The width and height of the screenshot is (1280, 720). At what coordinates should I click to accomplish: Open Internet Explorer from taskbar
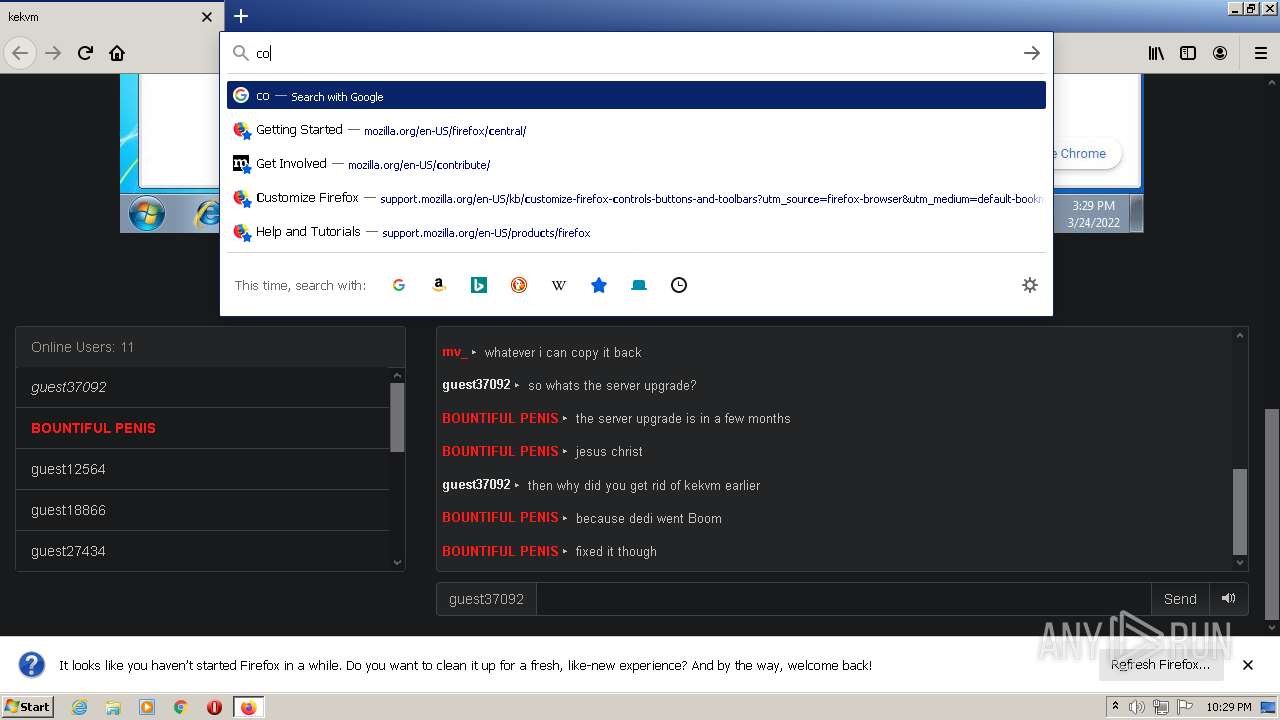[x=79, y=707]
